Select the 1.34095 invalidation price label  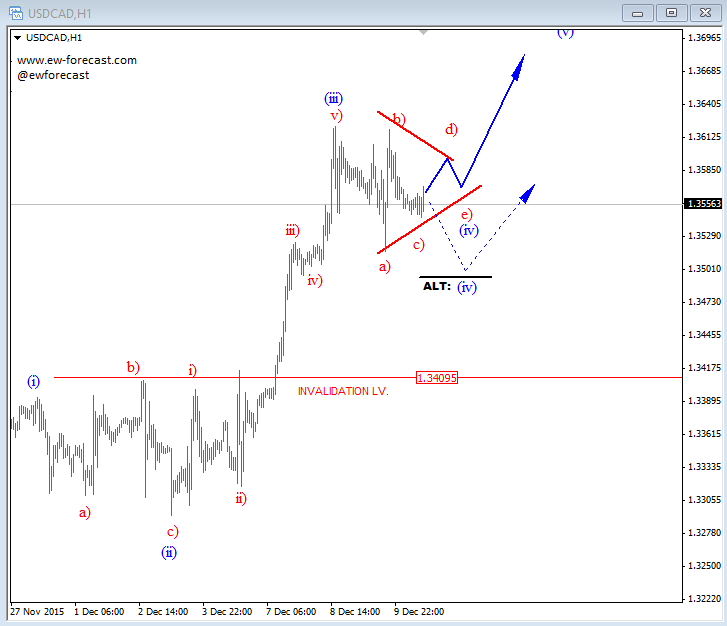[437, 378]
